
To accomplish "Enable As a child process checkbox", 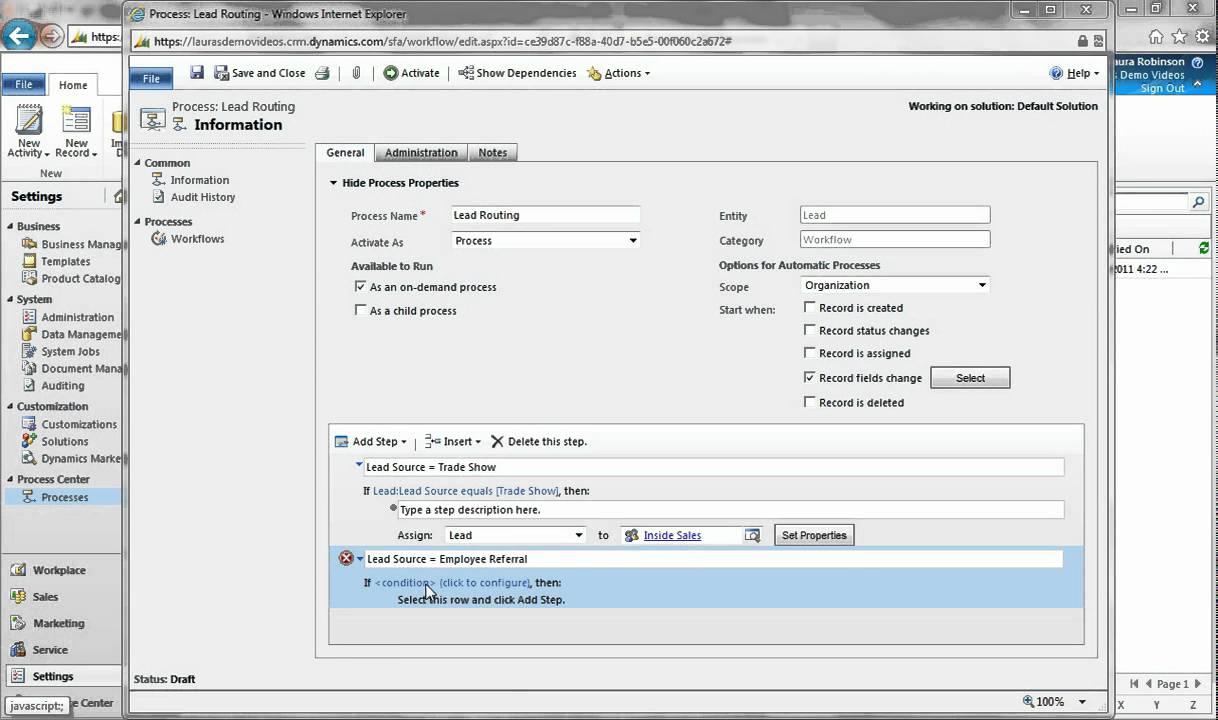I will (x=361, y=310).
